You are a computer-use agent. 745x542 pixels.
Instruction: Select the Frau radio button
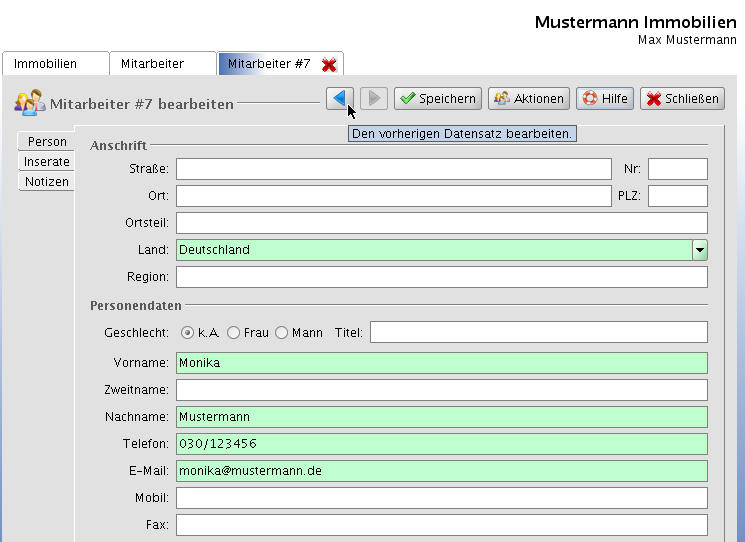tap(234, 332)
